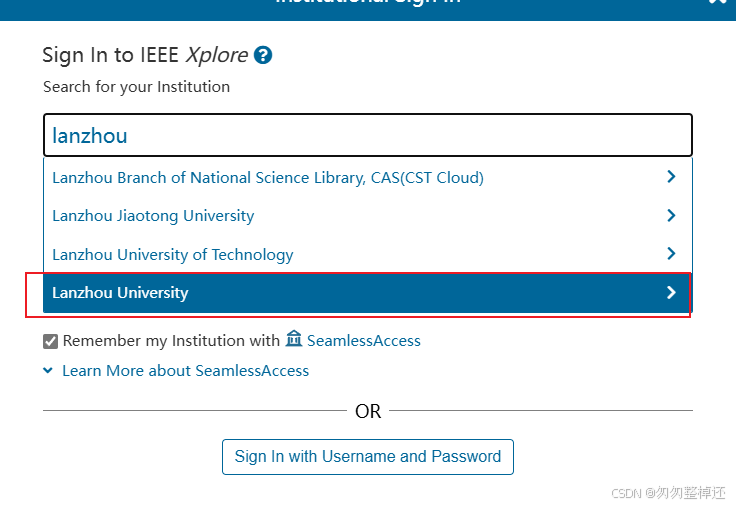Open the SeamlessAccess link
736x506 pixels.
(x=363, y=341)
